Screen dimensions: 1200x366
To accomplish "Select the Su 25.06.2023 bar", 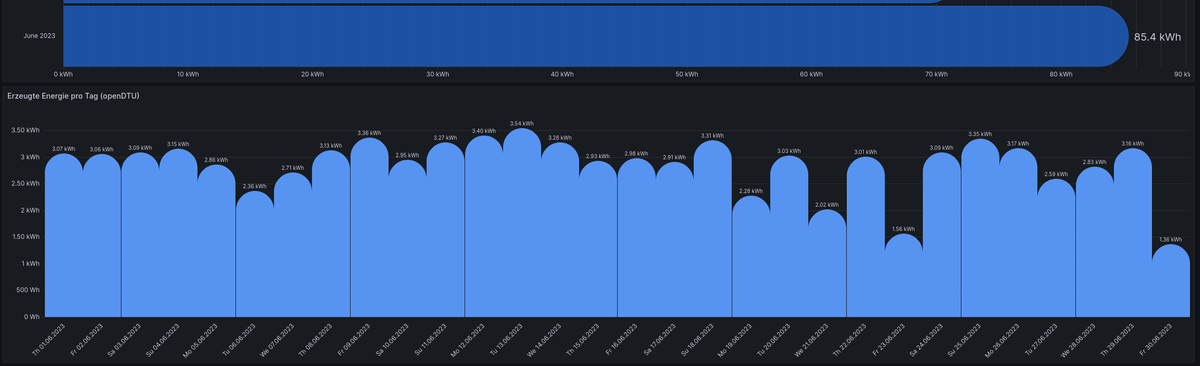I will coord(980,227).
